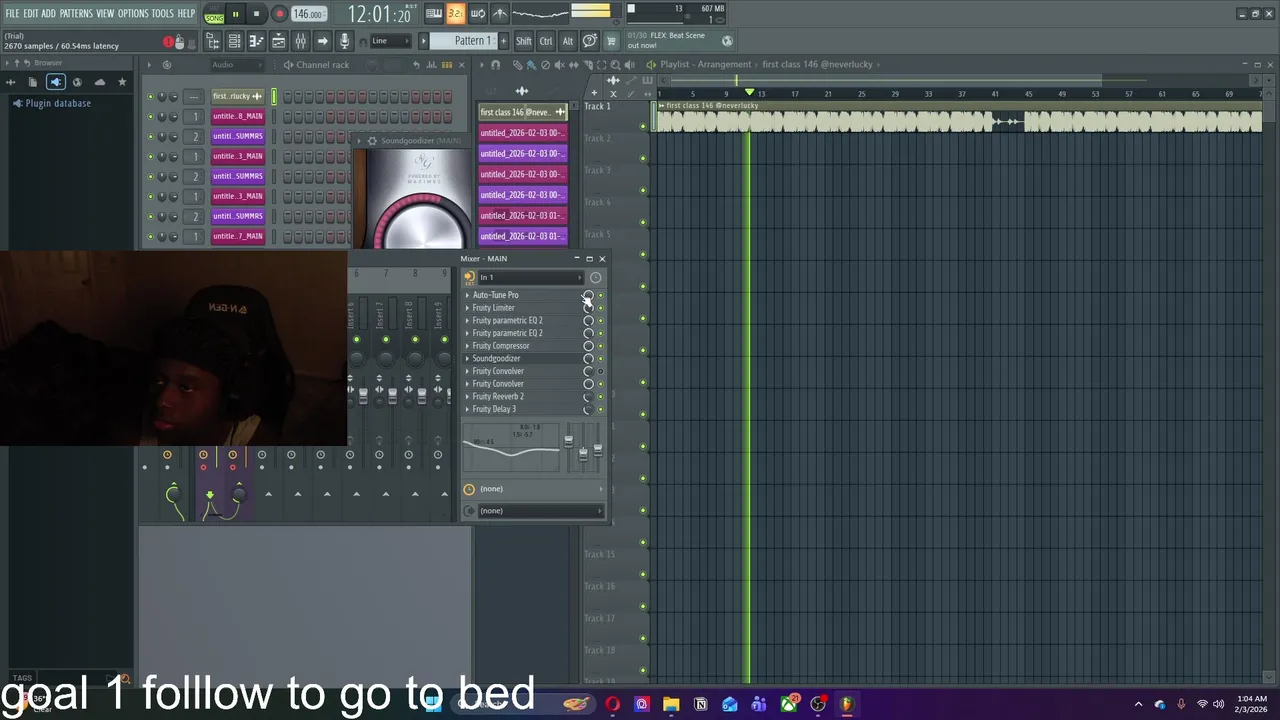Expand the Fruity Reeverb 2 effect slot
Screen dimensions: 1280x720
467,396
